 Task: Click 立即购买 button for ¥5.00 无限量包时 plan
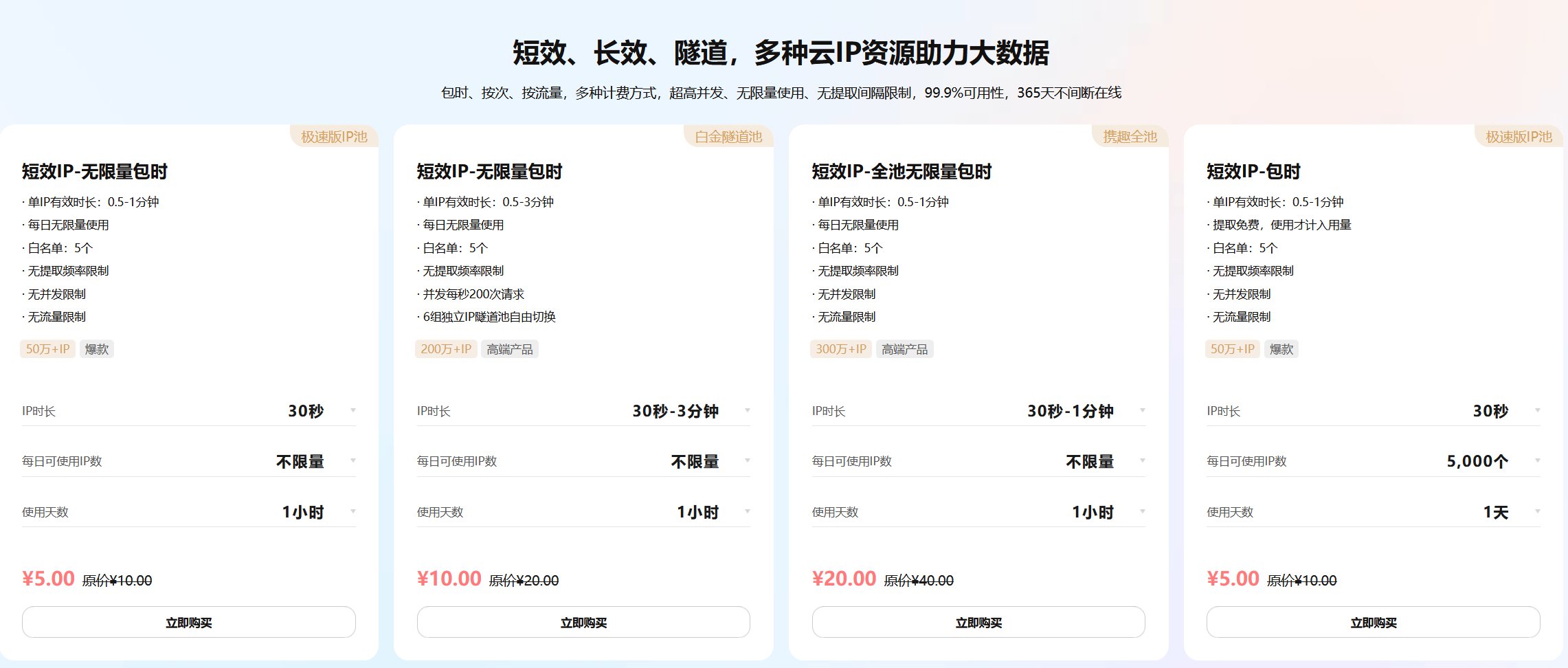pos(188,622)
